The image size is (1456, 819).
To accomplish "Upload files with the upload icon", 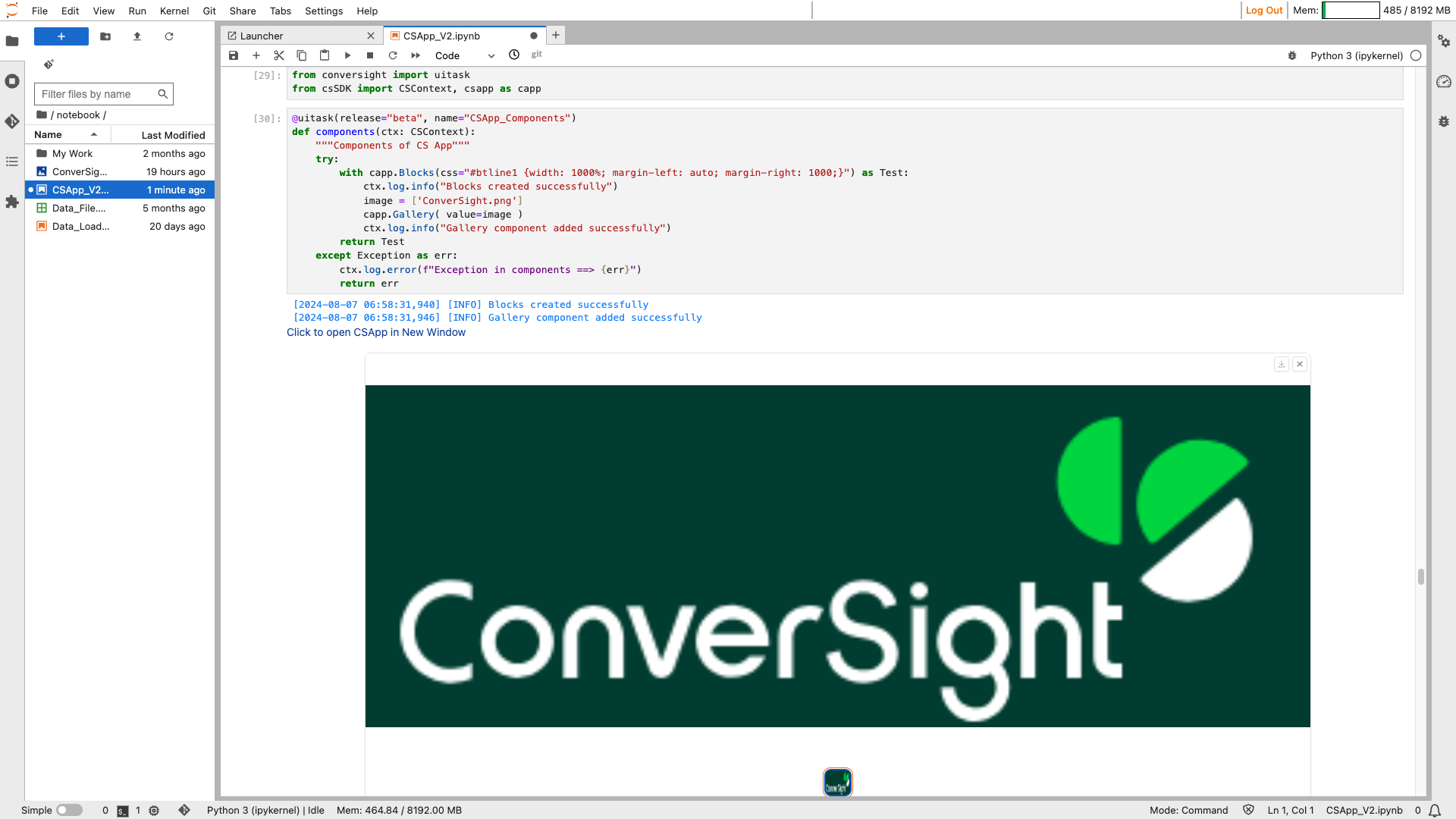I will pyautogui.click(x=137, y=36).
